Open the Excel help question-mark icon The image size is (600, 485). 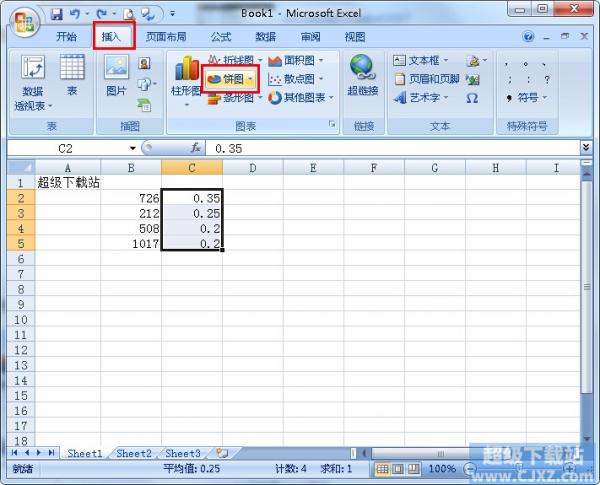click(x=528, y=37)
